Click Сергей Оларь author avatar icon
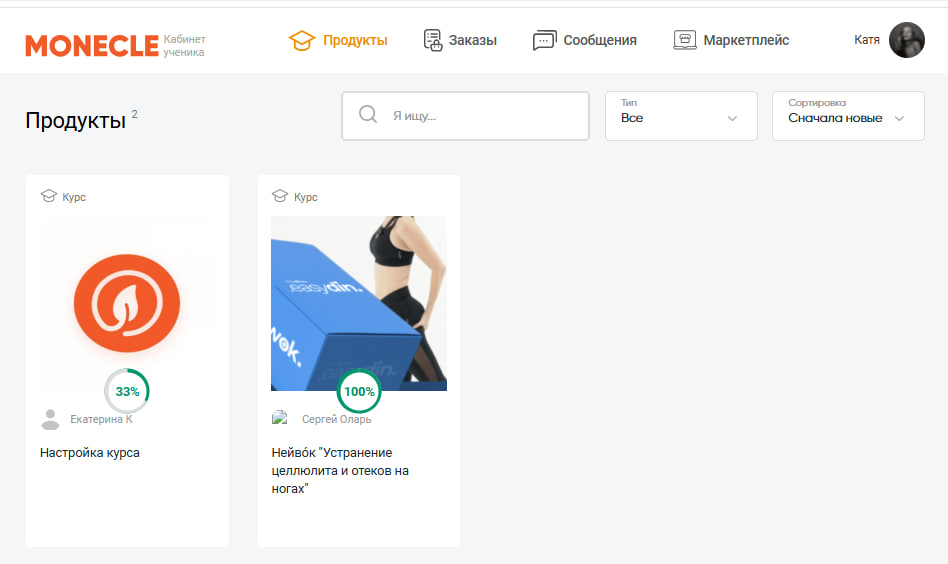 [x=280, y=419]
